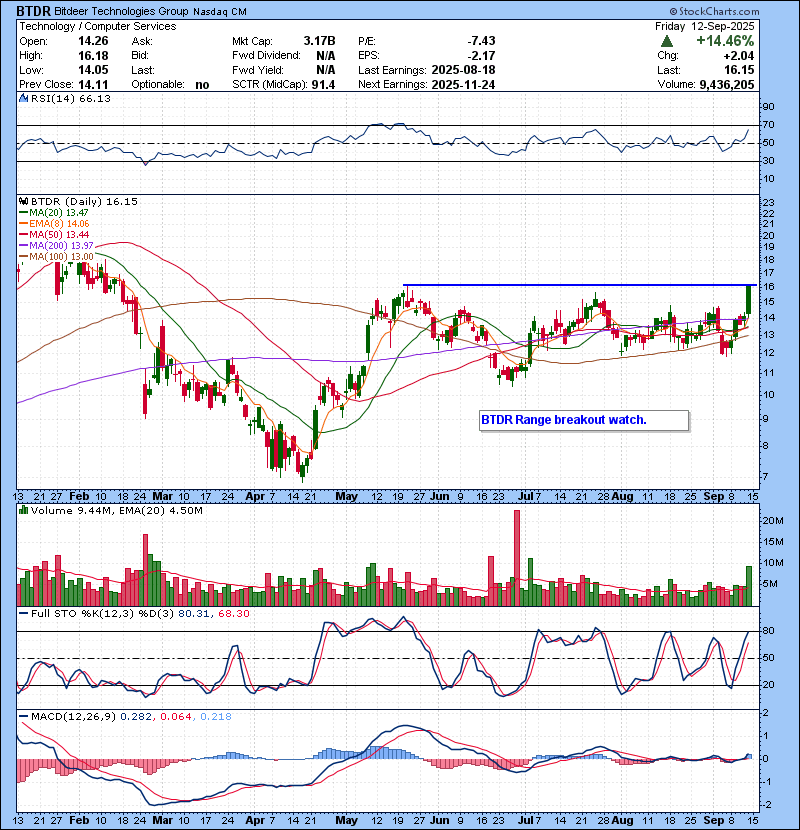Screen dimensions: 800x830
Task: Click the MA(20) 13.47 legend entry
Action: point(54,213)
